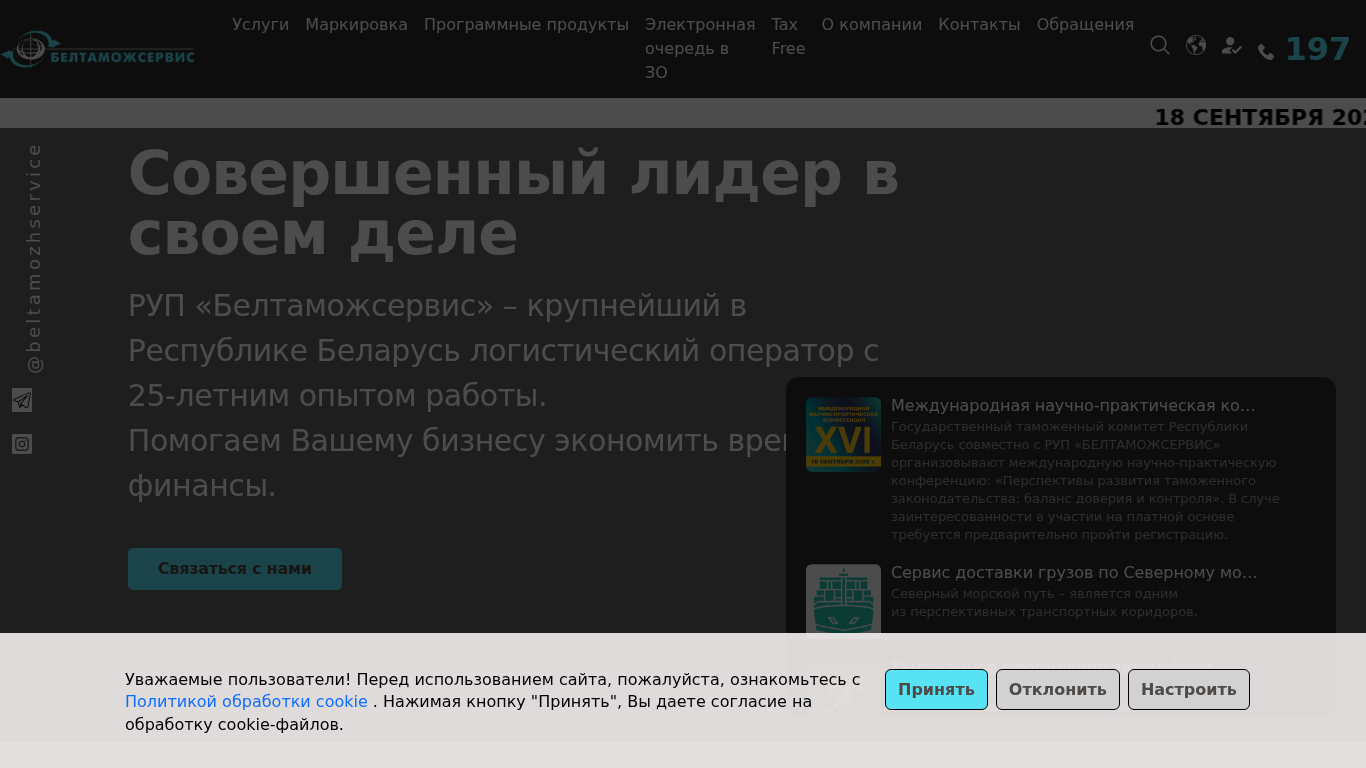Open the site search magnifier icon
The image size is (1366, 768).
click(1160, 45)
